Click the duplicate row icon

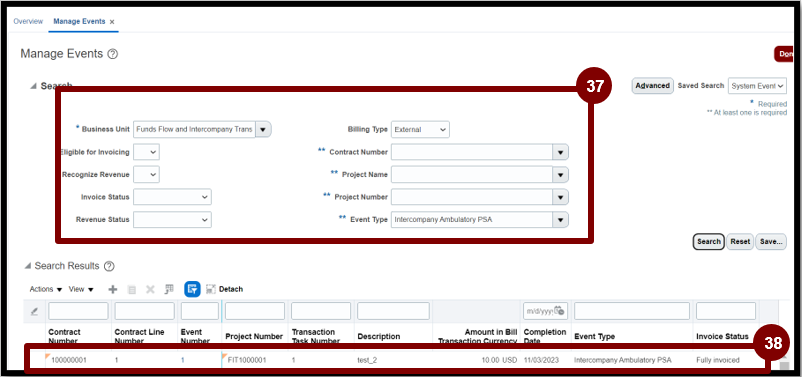pyautogui.click(x=132, y=290)
